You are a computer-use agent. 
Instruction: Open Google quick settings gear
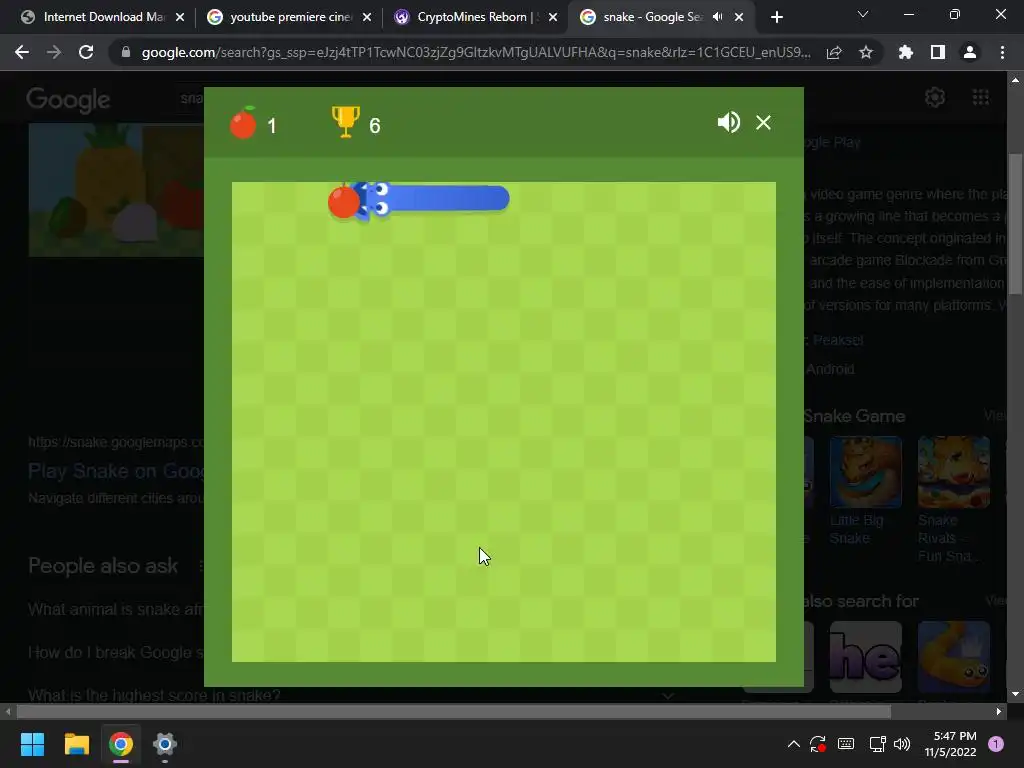pos(935,97)
